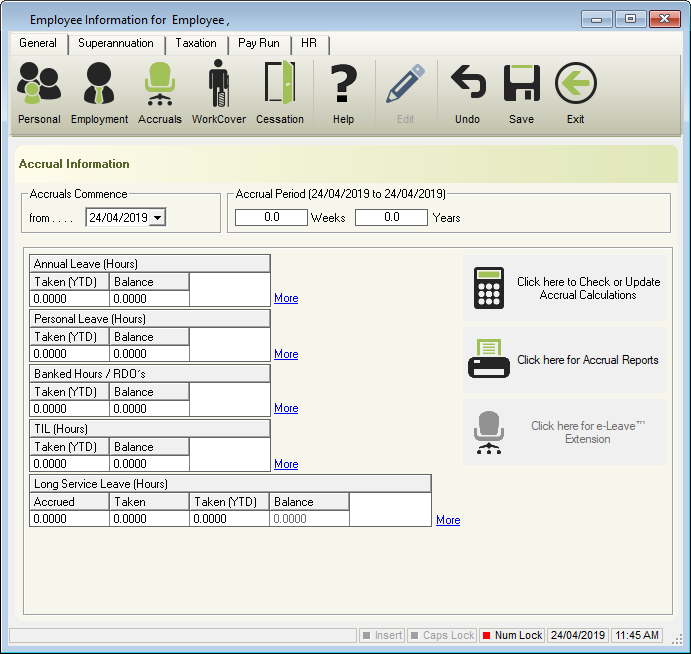This screenshot has height=654, width=691.
Task: Undo changes with the Undo arrow
Action: point(467,93)
